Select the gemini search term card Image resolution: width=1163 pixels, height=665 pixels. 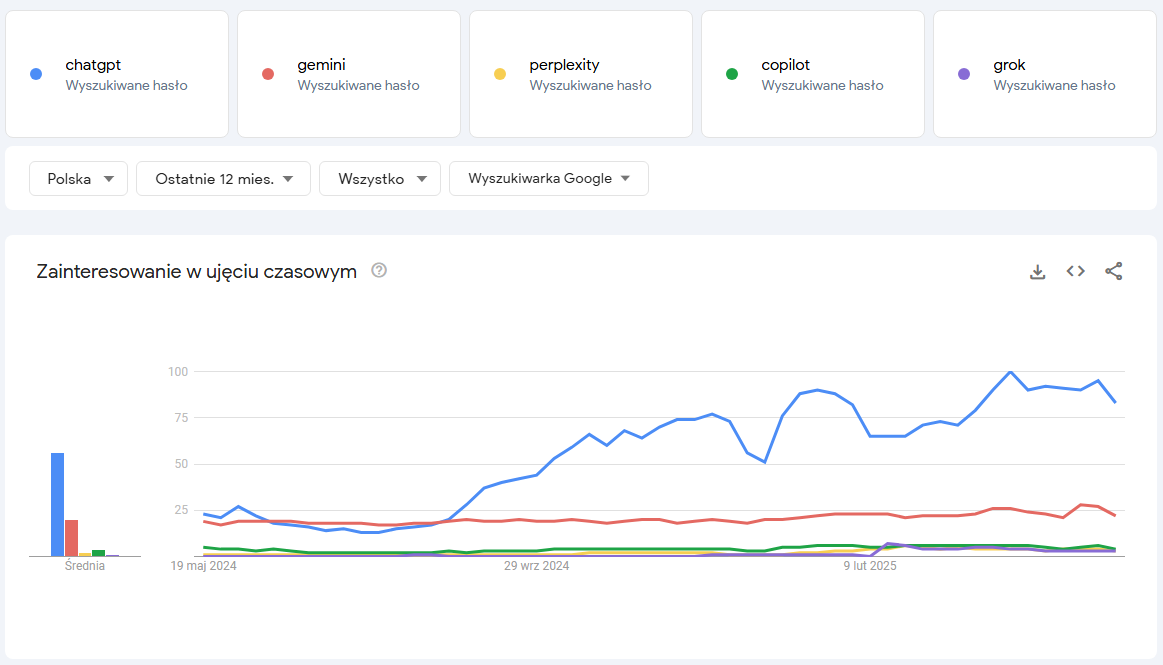tap(349, 74)
